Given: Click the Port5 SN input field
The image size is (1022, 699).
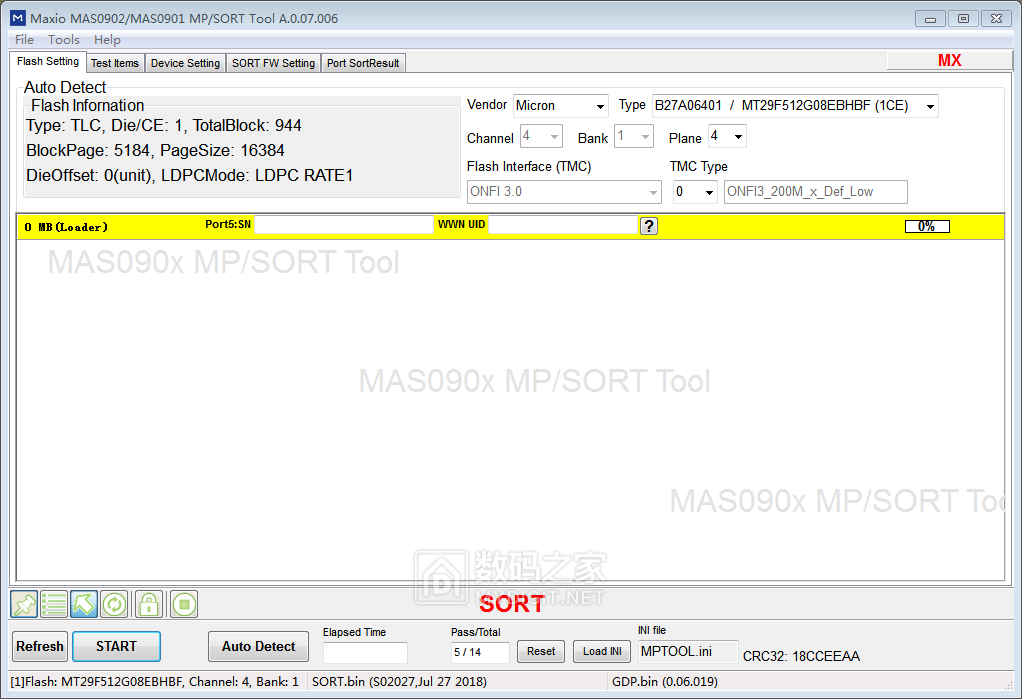Looking at the screenshot, I should click(x=343, y=226).
